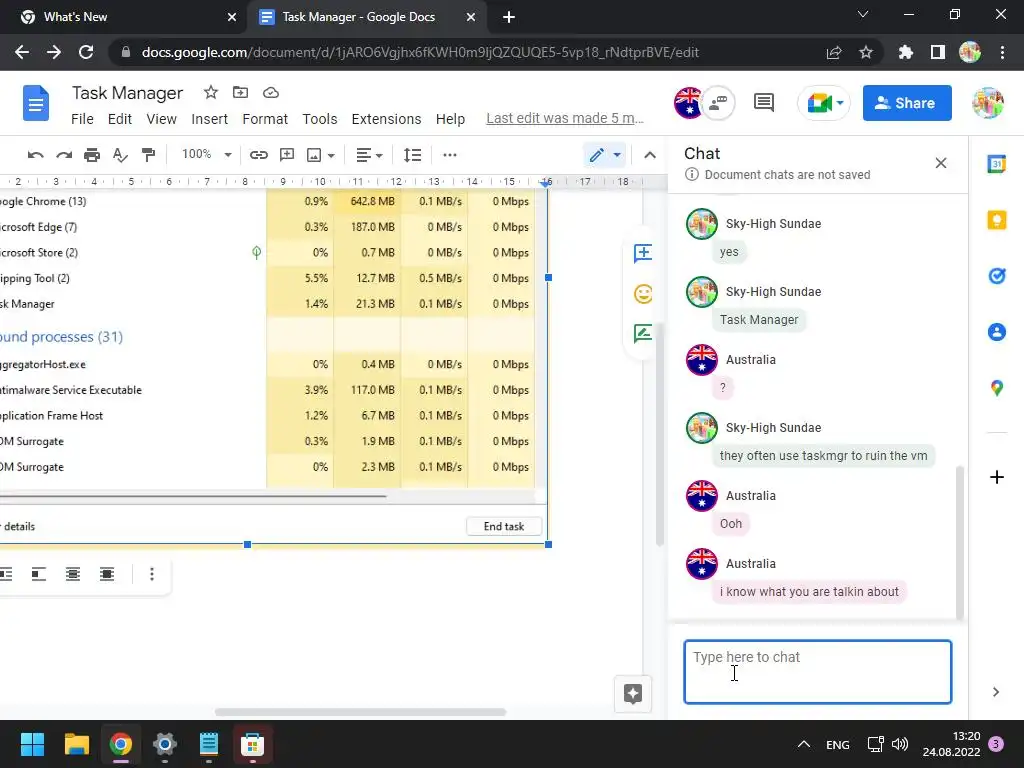1024x768 pixels.
Task: Open the Google account avatar
Action: click(x=987, y=103)
